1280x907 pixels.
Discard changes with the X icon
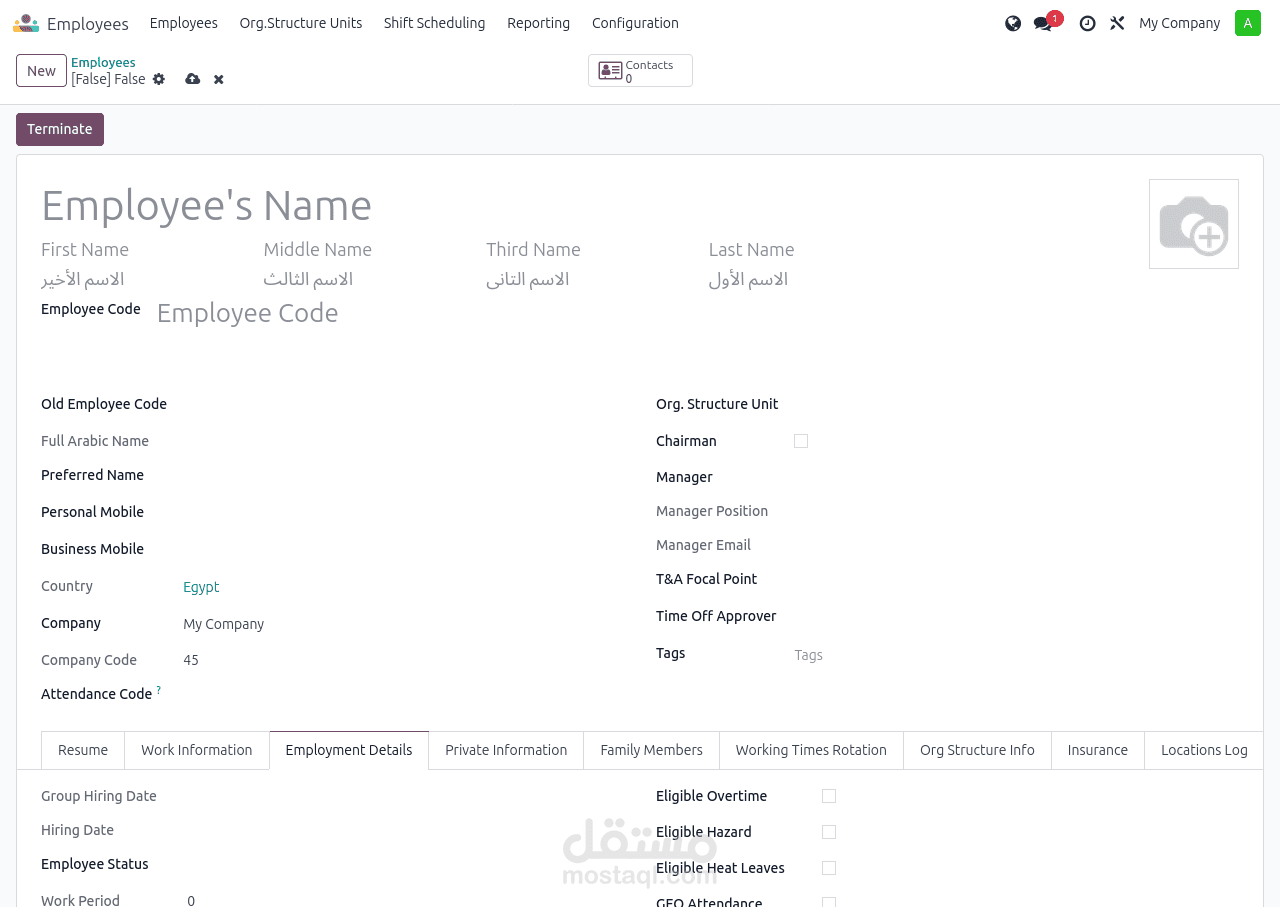[x=216, y=78]
